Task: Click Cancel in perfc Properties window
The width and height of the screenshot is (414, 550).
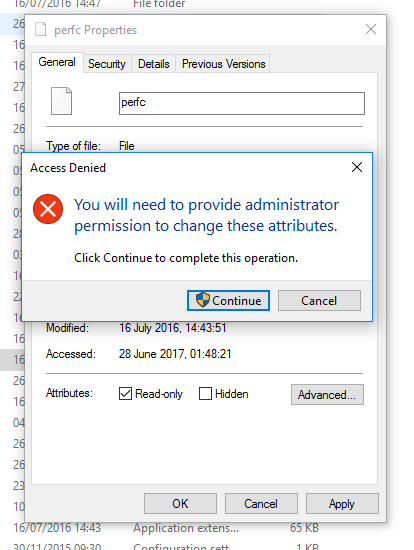Action: click(x=261, y=504)
